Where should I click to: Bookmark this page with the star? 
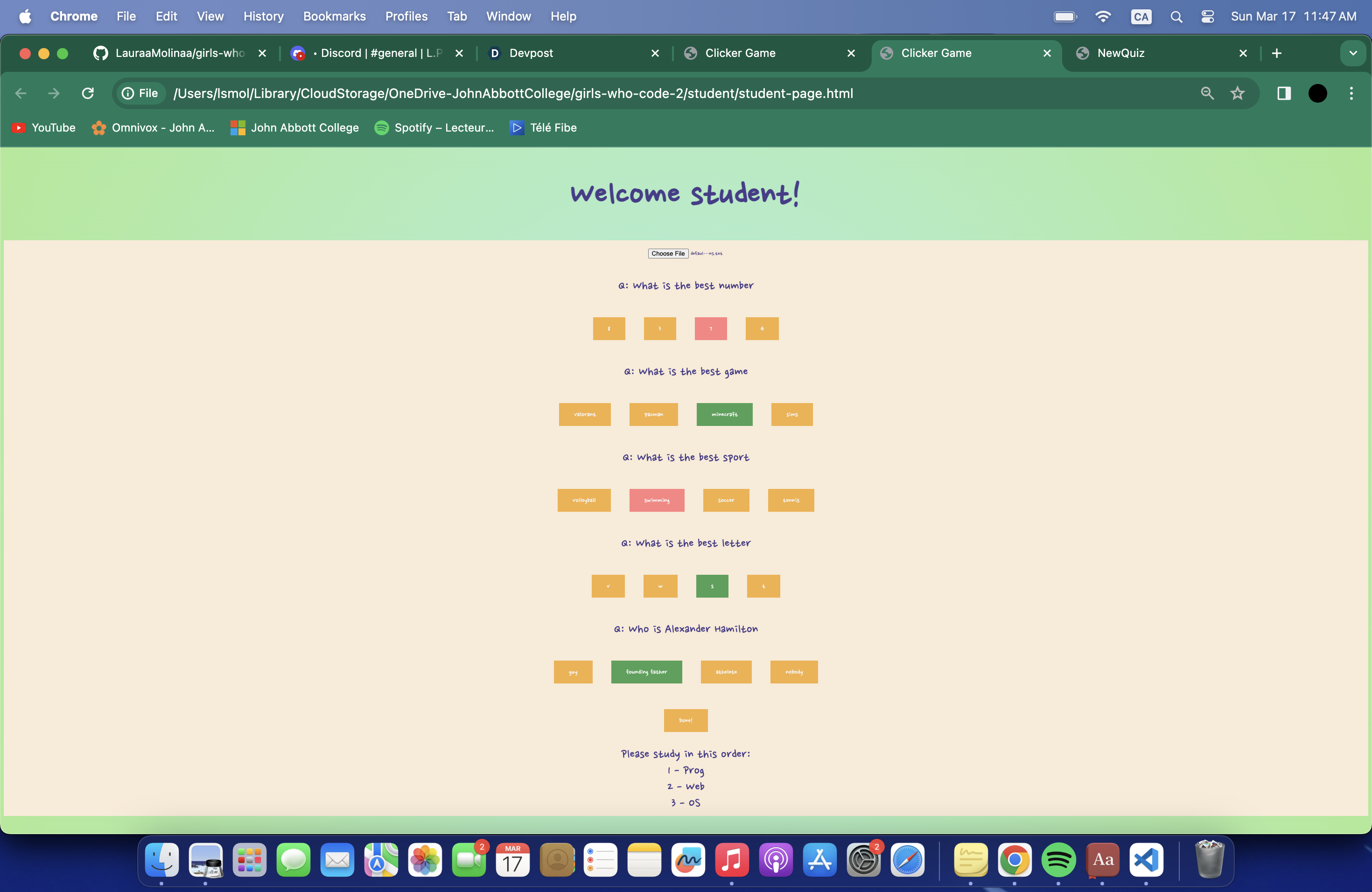[1237, 93]
